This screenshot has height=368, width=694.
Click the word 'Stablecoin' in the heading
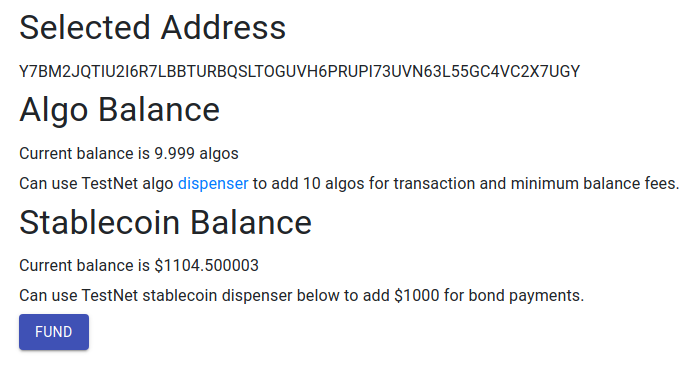100,222
